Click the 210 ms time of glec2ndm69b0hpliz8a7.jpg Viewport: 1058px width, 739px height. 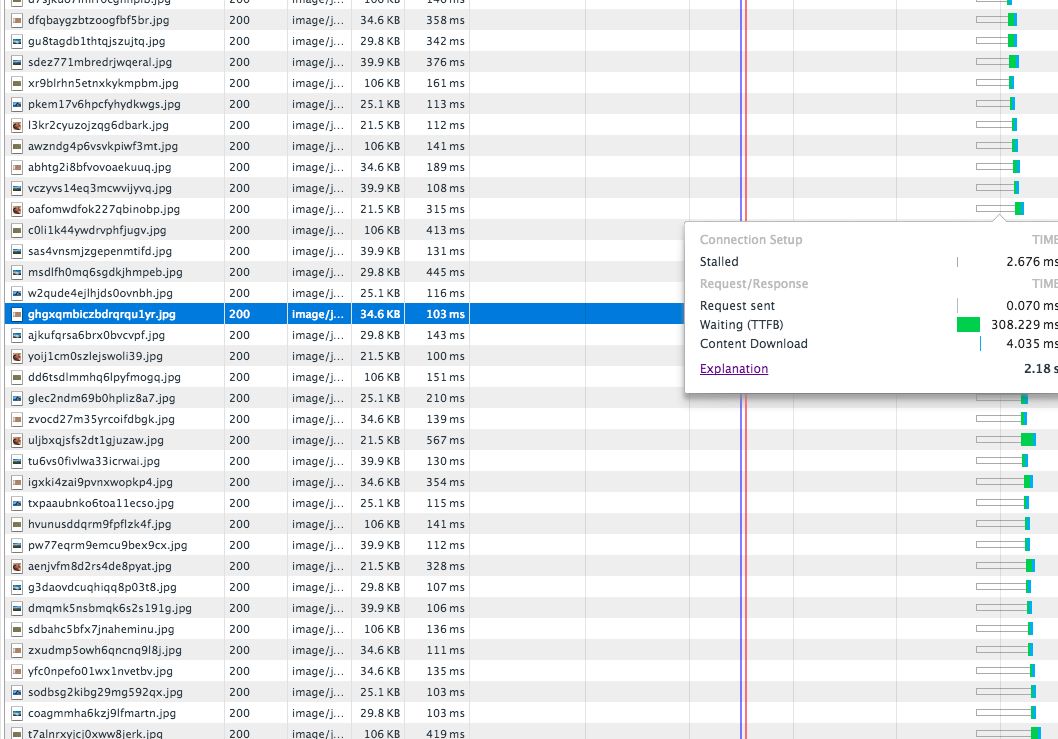point(445,398)
